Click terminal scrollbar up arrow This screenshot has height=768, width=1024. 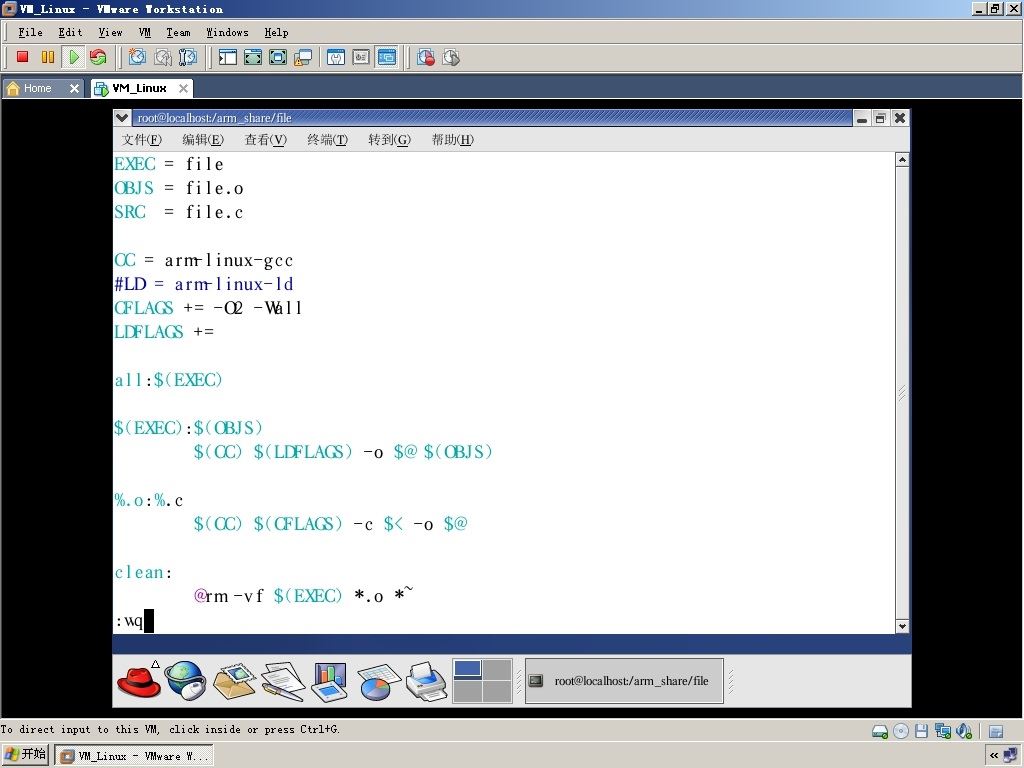pyautogui.click(x=902, y=160)
